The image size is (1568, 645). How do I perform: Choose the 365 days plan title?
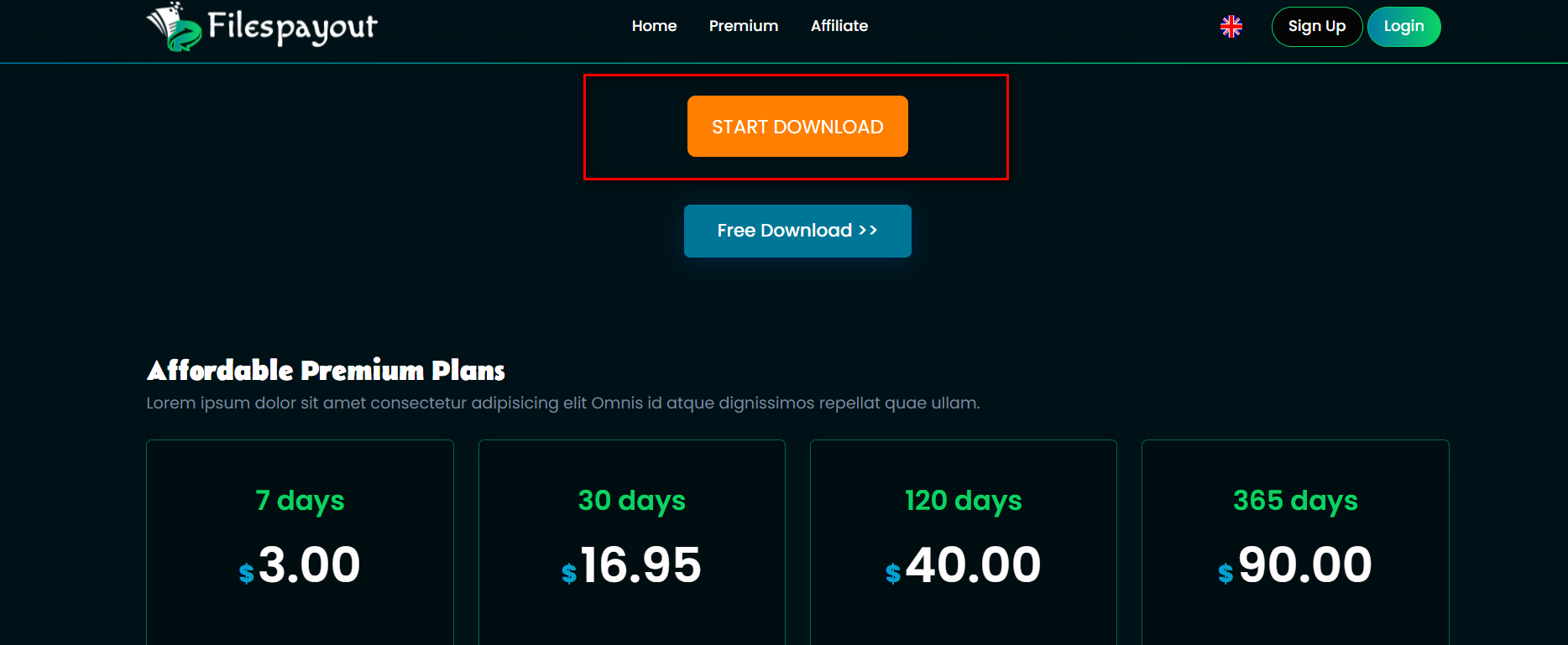click(x=1294, y=501)
